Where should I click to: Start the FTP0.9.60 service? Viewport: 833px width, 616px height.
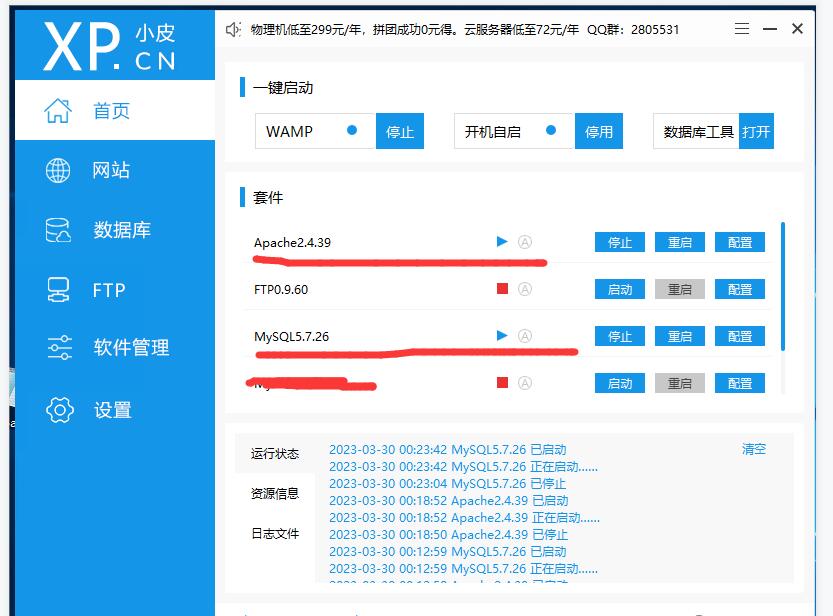(619, 289)
